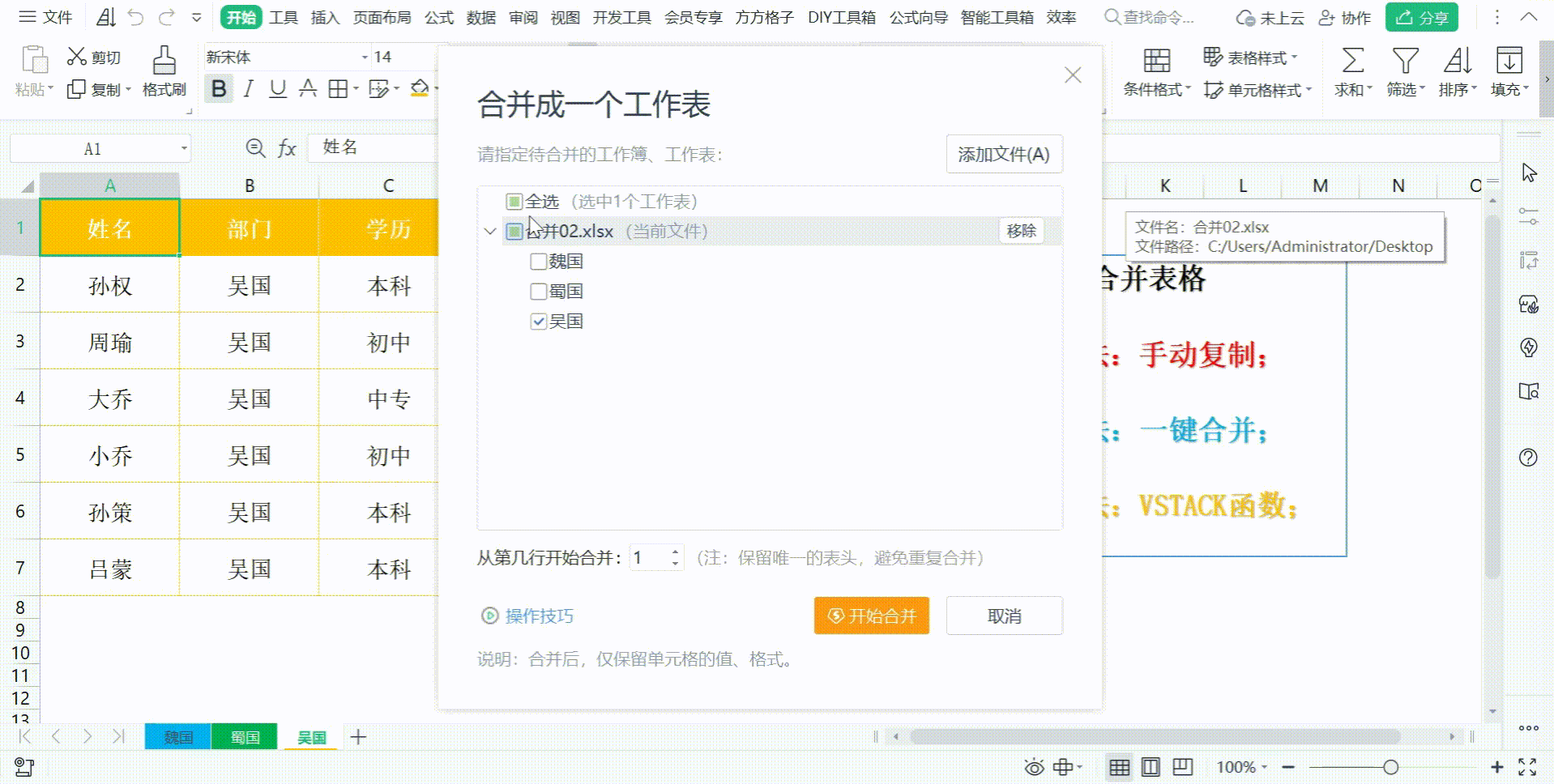
Task: Open the 蜀国 sheet tab
Action: click(x=245, y=737)
